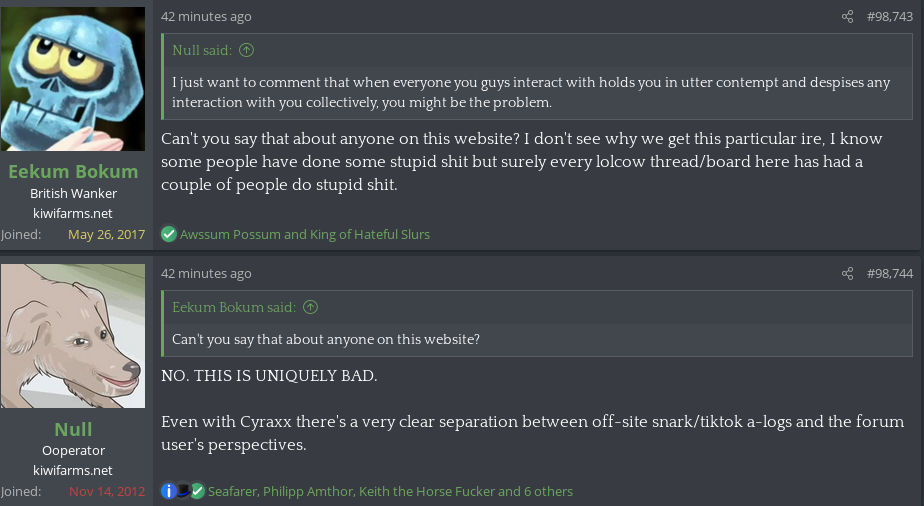Jump to Null's quoted post via arrow icon
Viewport: 924px width, 506px height.
[247, 50]
